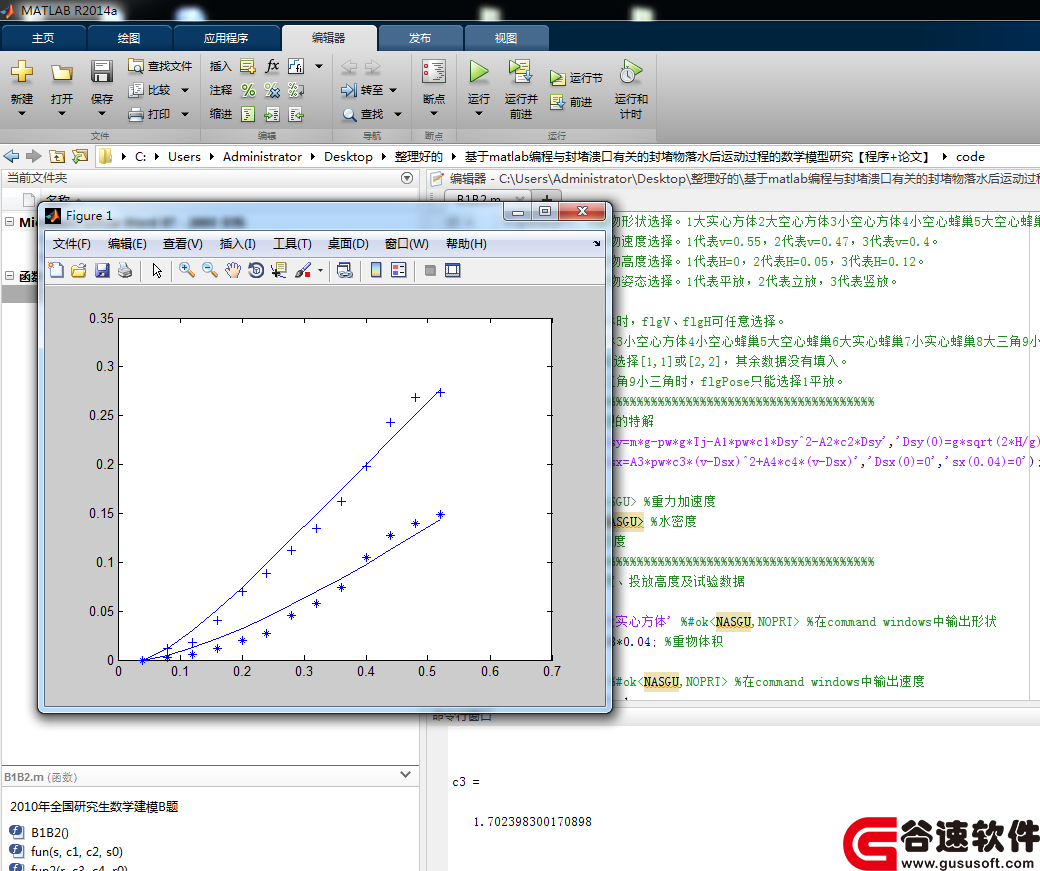Viewport: 1040px width, 871px height.
Task: Click the wrap comments icon
Action: [x=296, y=90]
